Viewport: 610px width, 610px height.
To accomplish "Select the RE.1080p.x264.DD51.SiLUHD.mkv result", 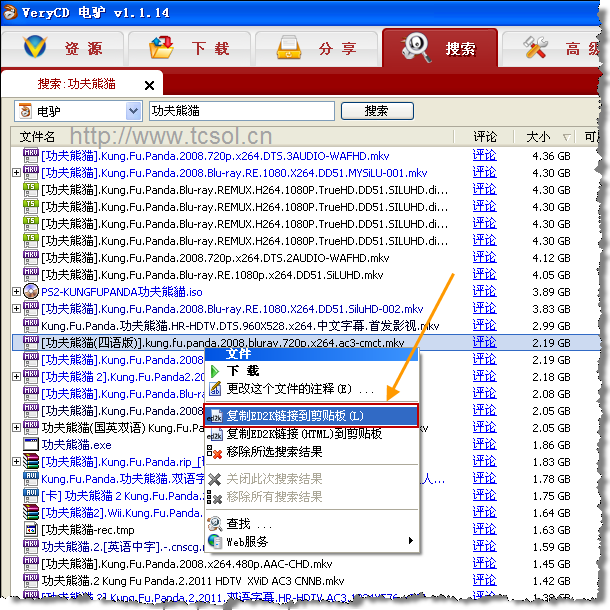I will click(x=212, y=275).
